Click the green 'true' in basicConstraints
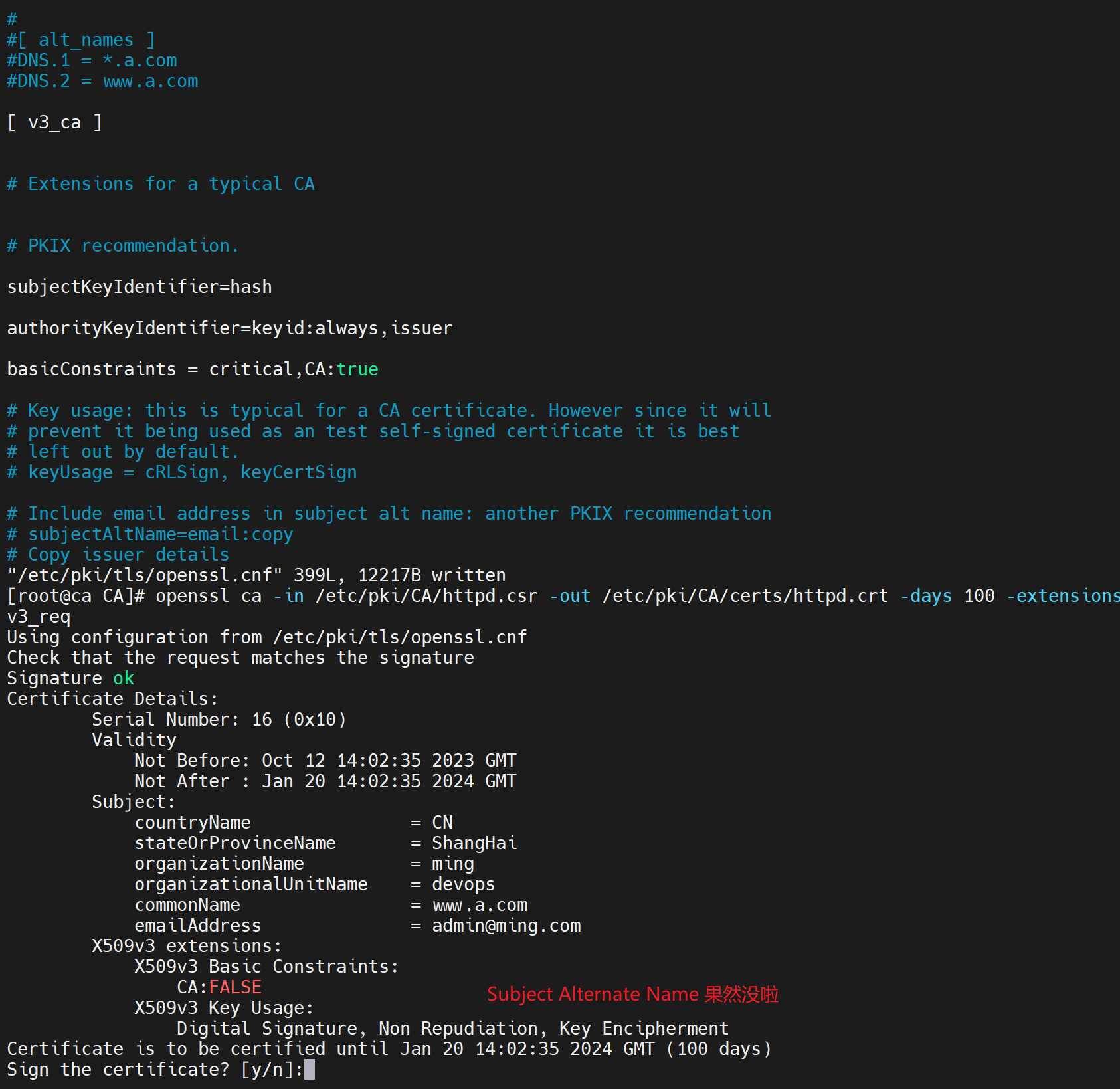 (357, 369)
